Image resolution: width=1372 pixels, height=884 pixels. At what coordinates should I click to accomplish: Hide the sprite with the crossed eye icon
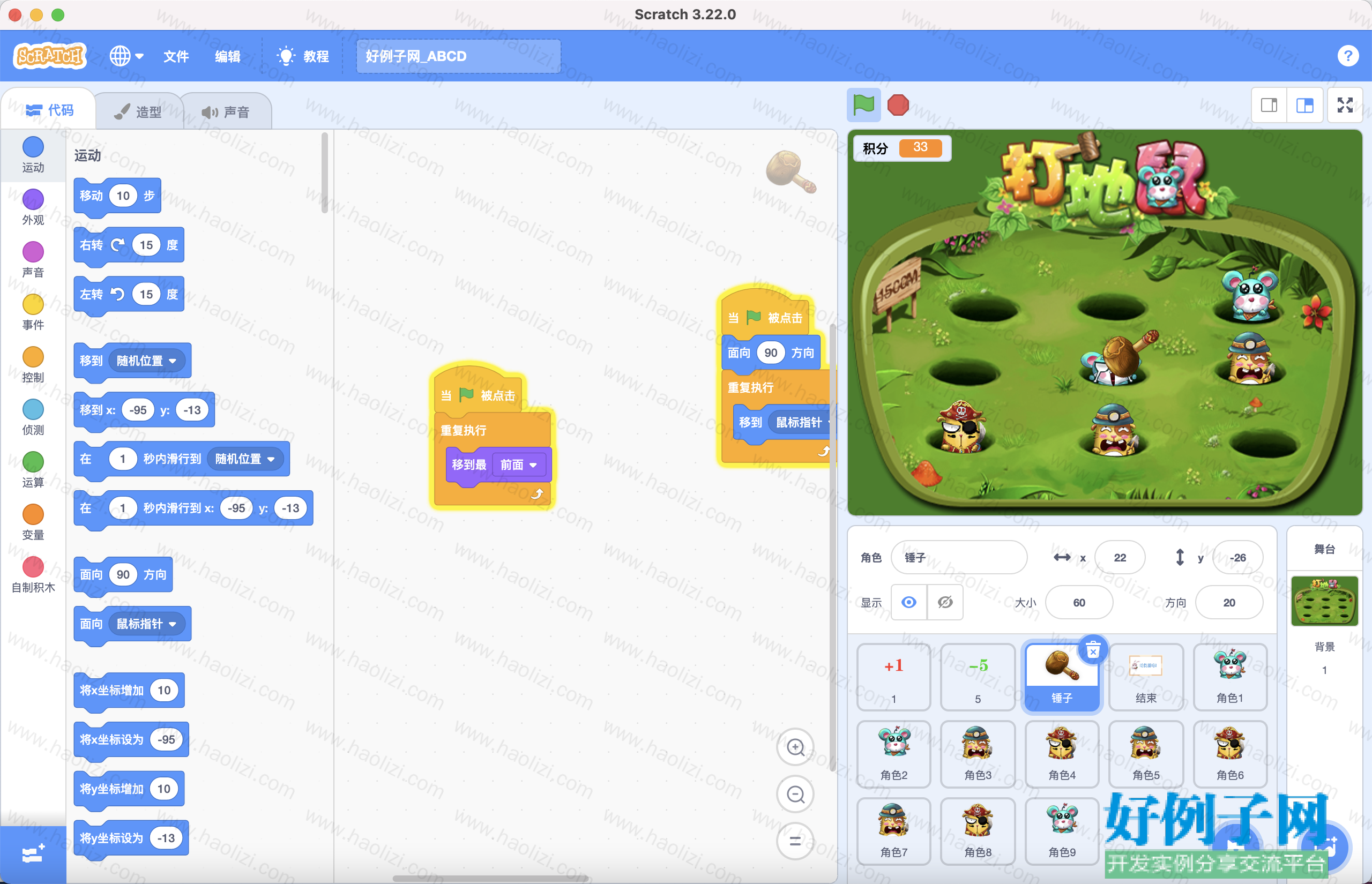(945, 602)
